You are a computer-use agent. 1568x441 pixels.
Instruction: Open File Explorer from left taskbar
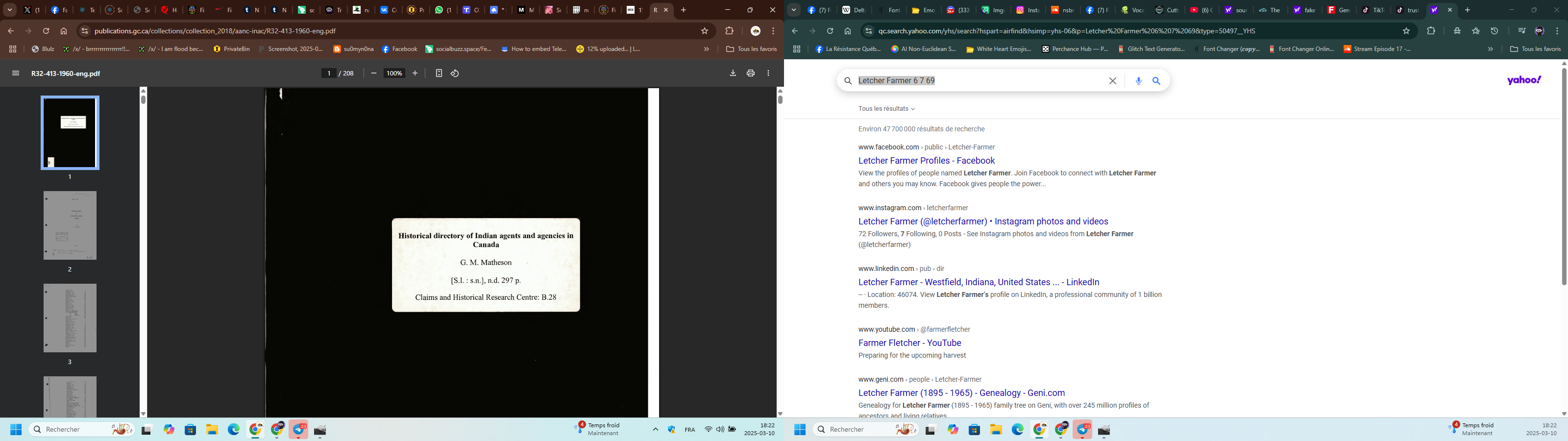(x=212, y=430)
